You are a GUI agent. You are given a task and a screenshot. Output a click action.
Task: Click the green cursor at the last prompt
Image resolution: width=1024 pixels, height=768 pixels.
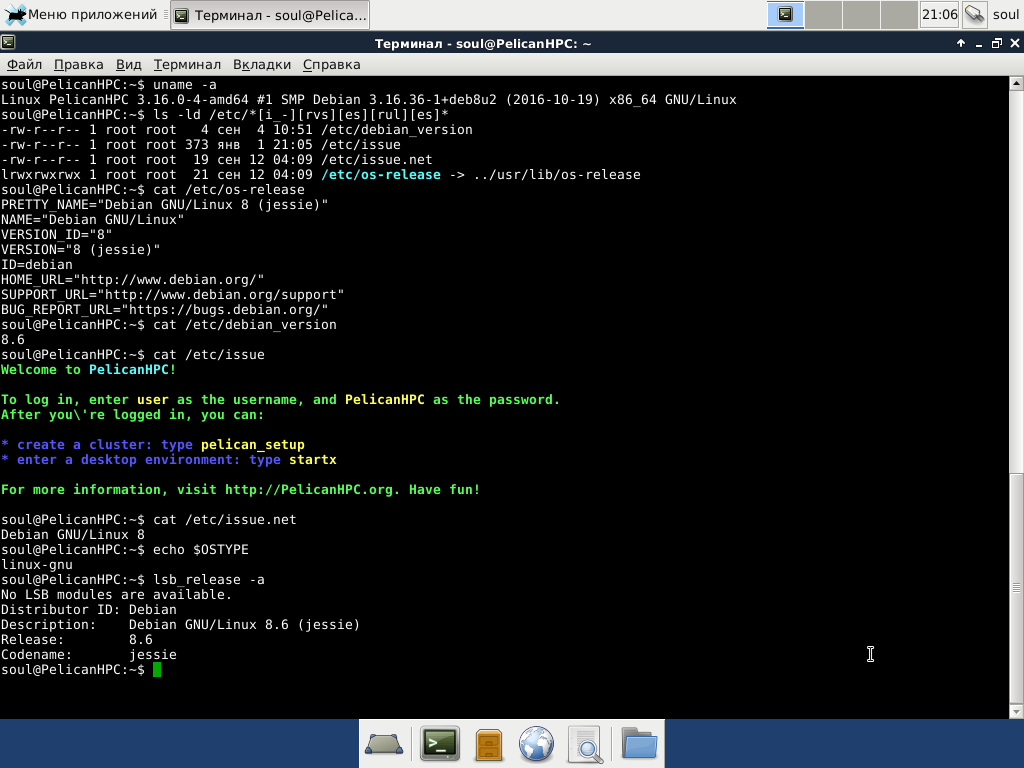tap(157, 670)
